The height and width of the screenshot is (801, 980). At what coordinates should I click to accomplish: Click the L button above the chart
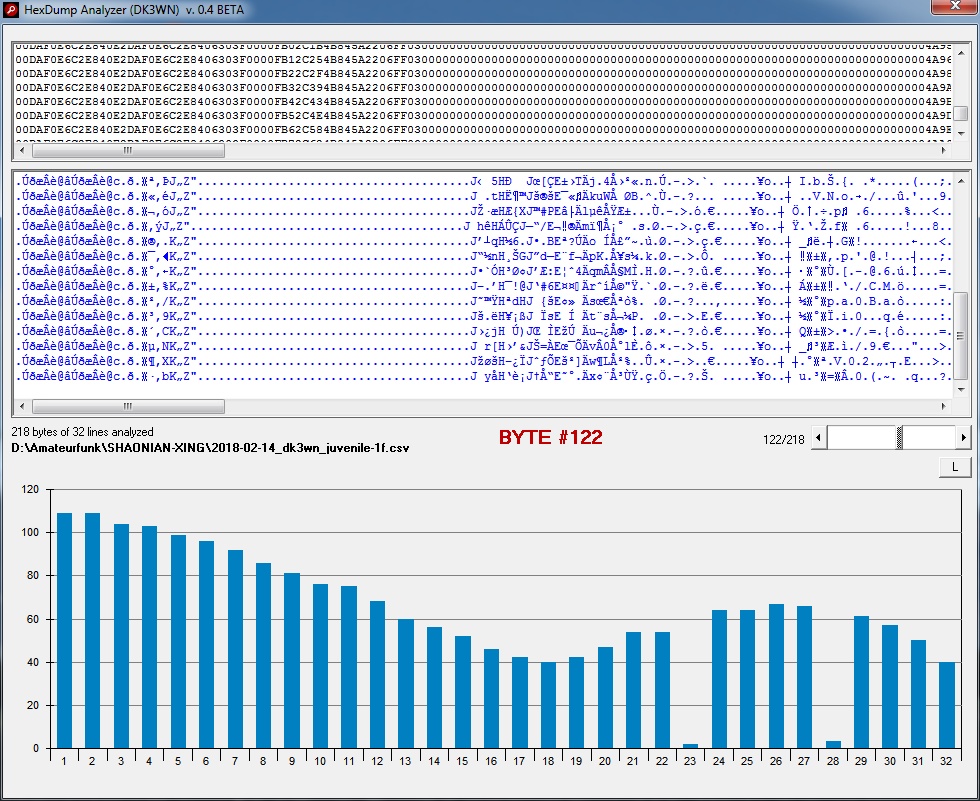pos(954,467)
